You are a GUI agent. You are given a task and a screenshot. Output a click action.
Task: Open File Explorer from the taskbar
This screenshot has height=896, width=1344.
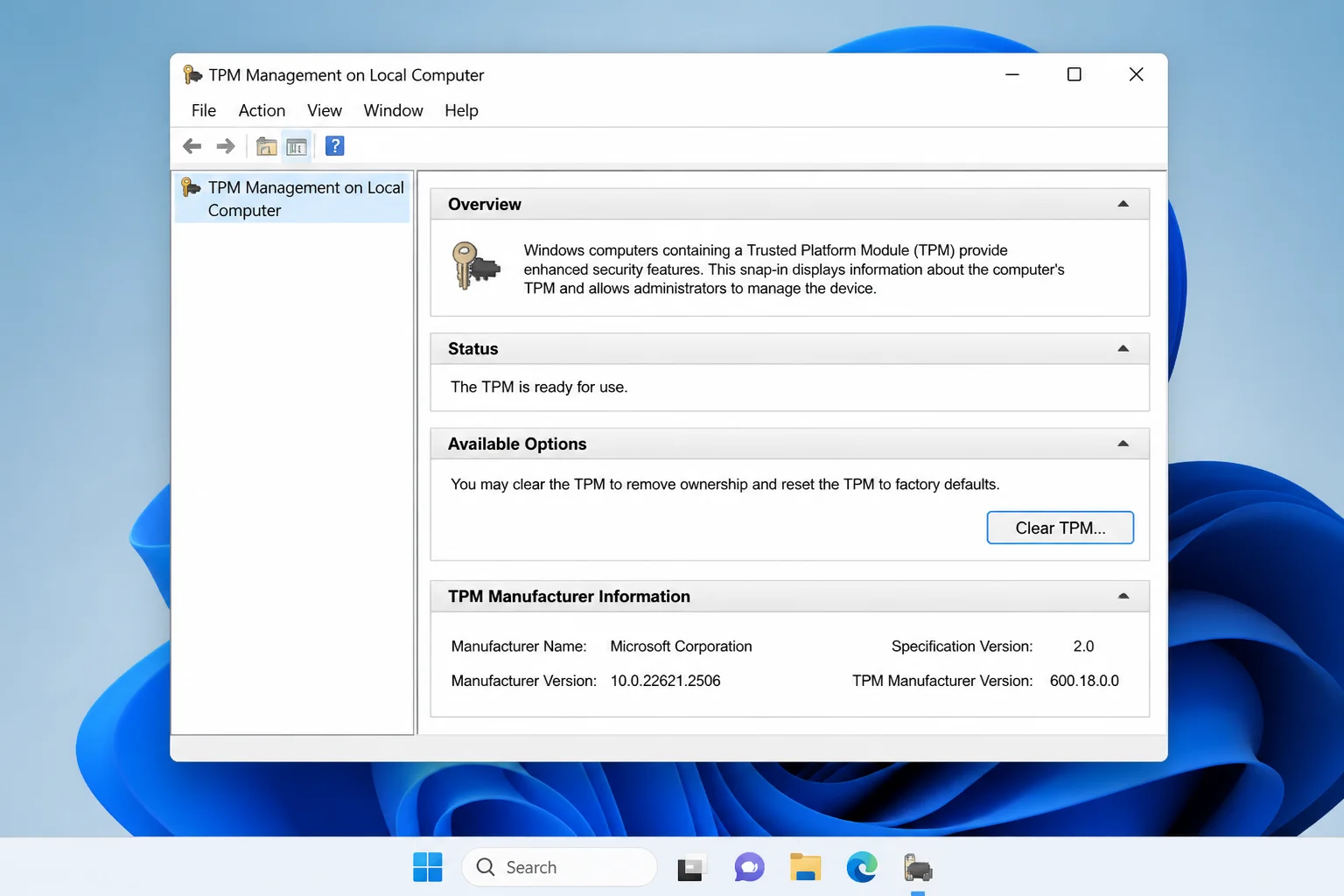(x=805, y=867)
